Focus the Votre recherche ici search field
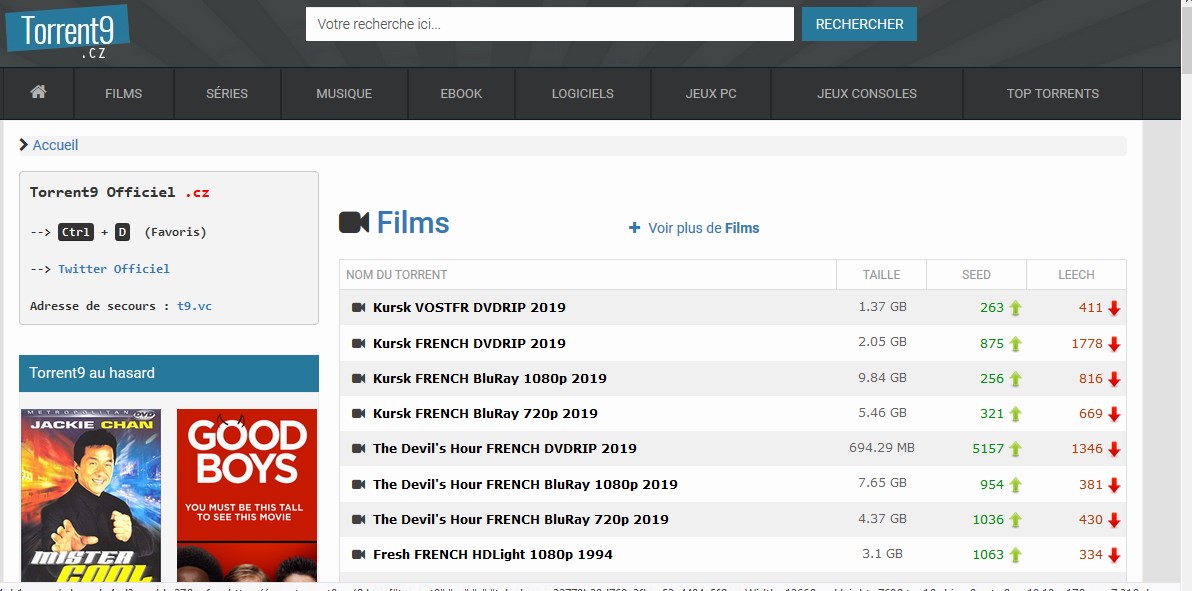Image resolution: width=1192 pixels, height=591 pixels. coord(550,24)
